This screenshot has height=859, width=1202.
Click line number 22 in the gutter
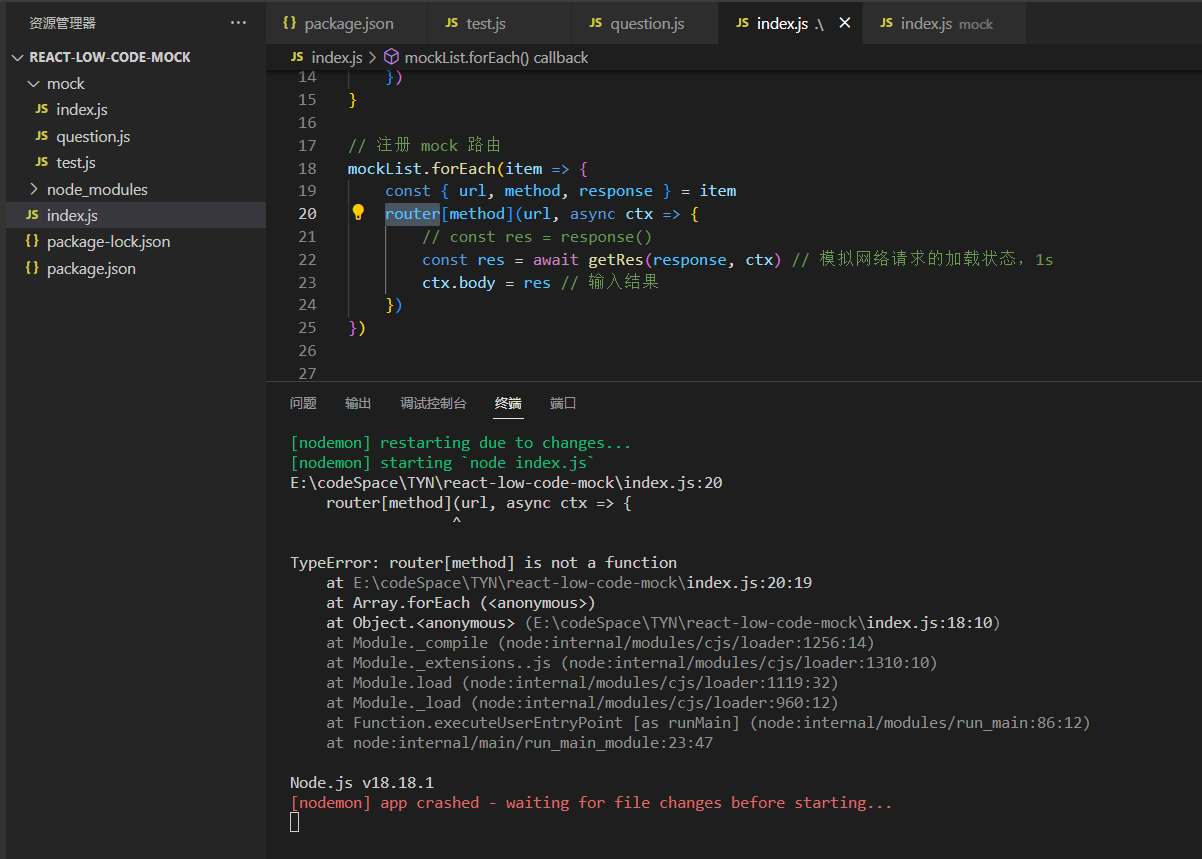307,259
